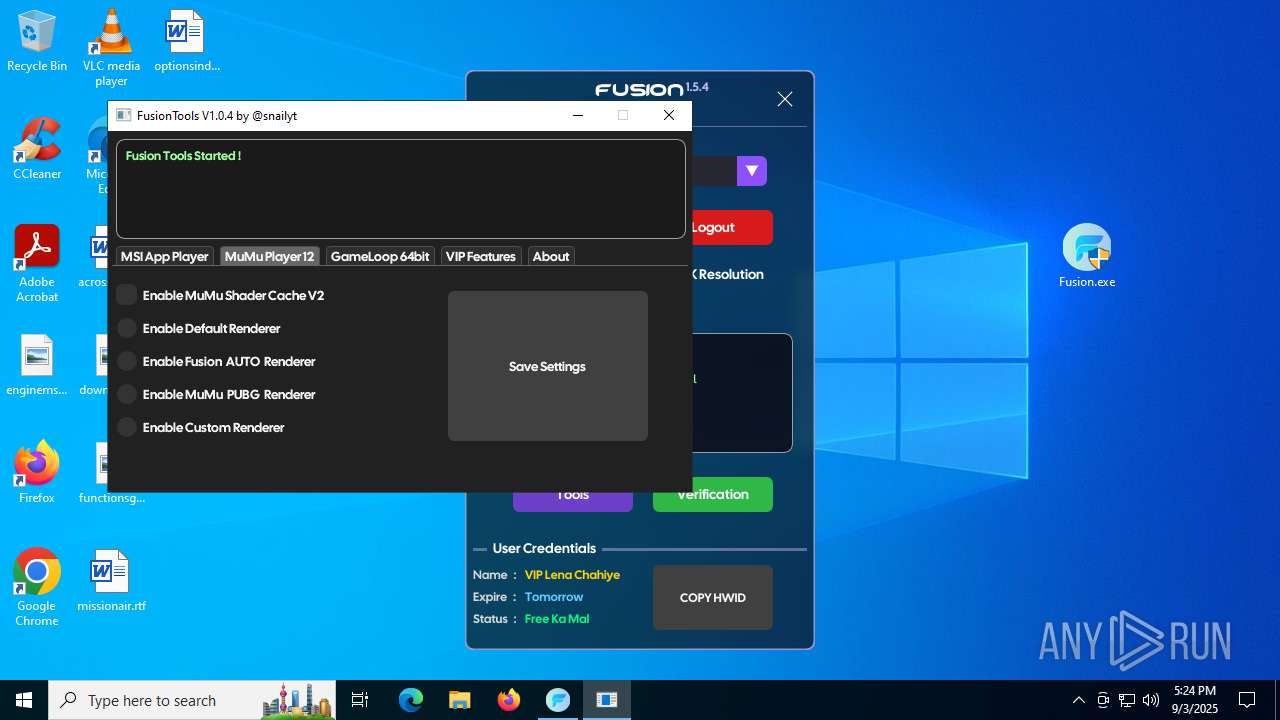Click the Fusion Tools Started log box
The width and height of the screenshot is (1280, 720).
pos(401,189)
